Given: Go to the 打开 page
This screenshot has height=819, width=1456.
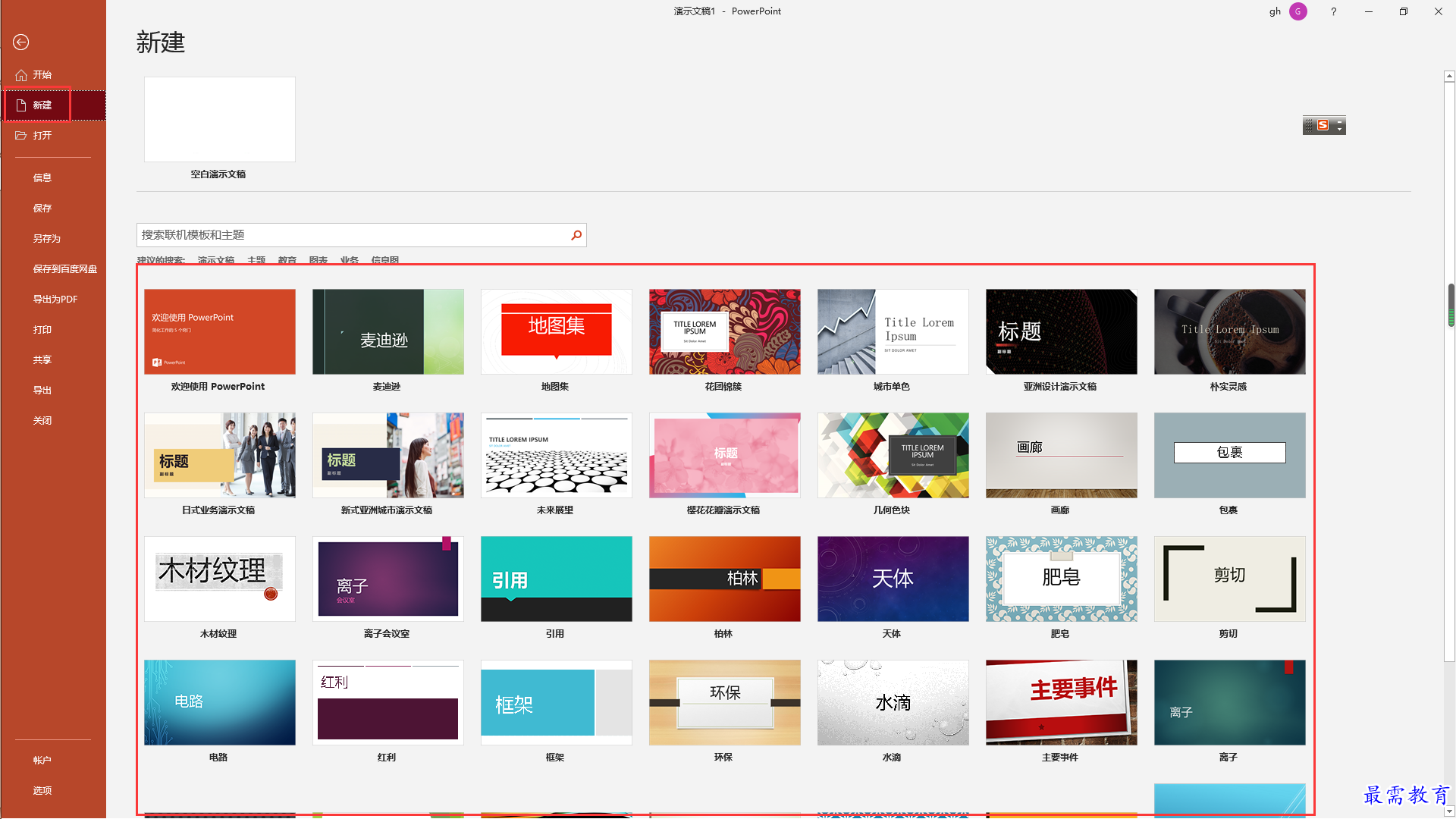Looking at the screenshot, I should [x=53, y=136].
